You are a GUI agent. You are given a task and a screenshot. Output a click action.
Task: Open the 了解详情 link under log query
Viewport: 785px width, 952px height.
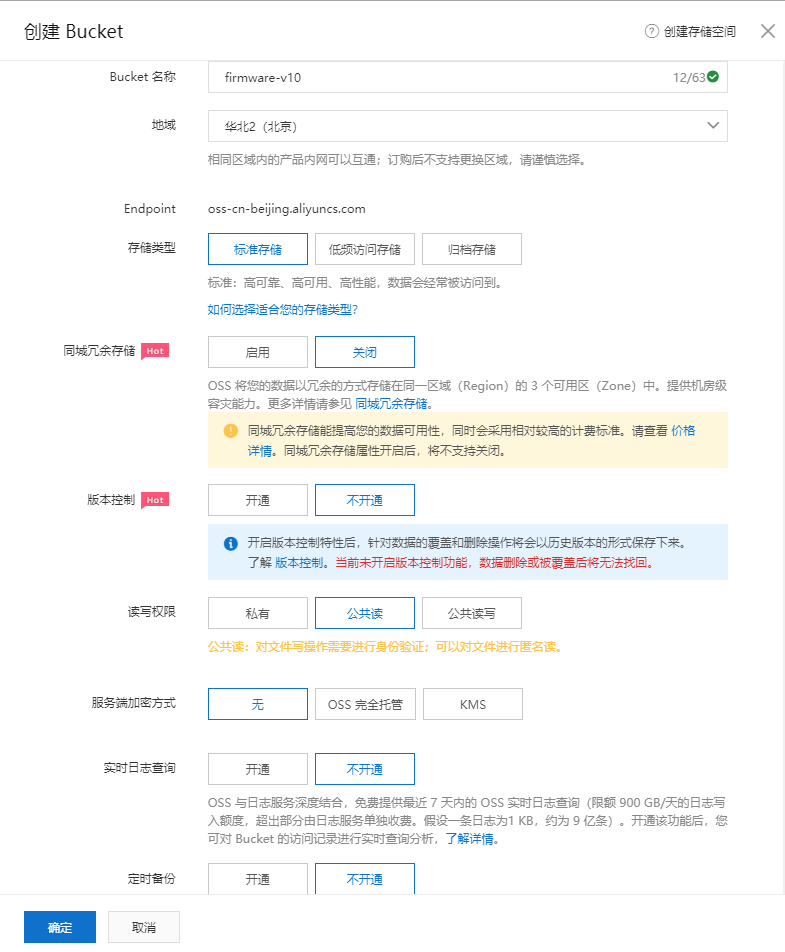point(469,838)
